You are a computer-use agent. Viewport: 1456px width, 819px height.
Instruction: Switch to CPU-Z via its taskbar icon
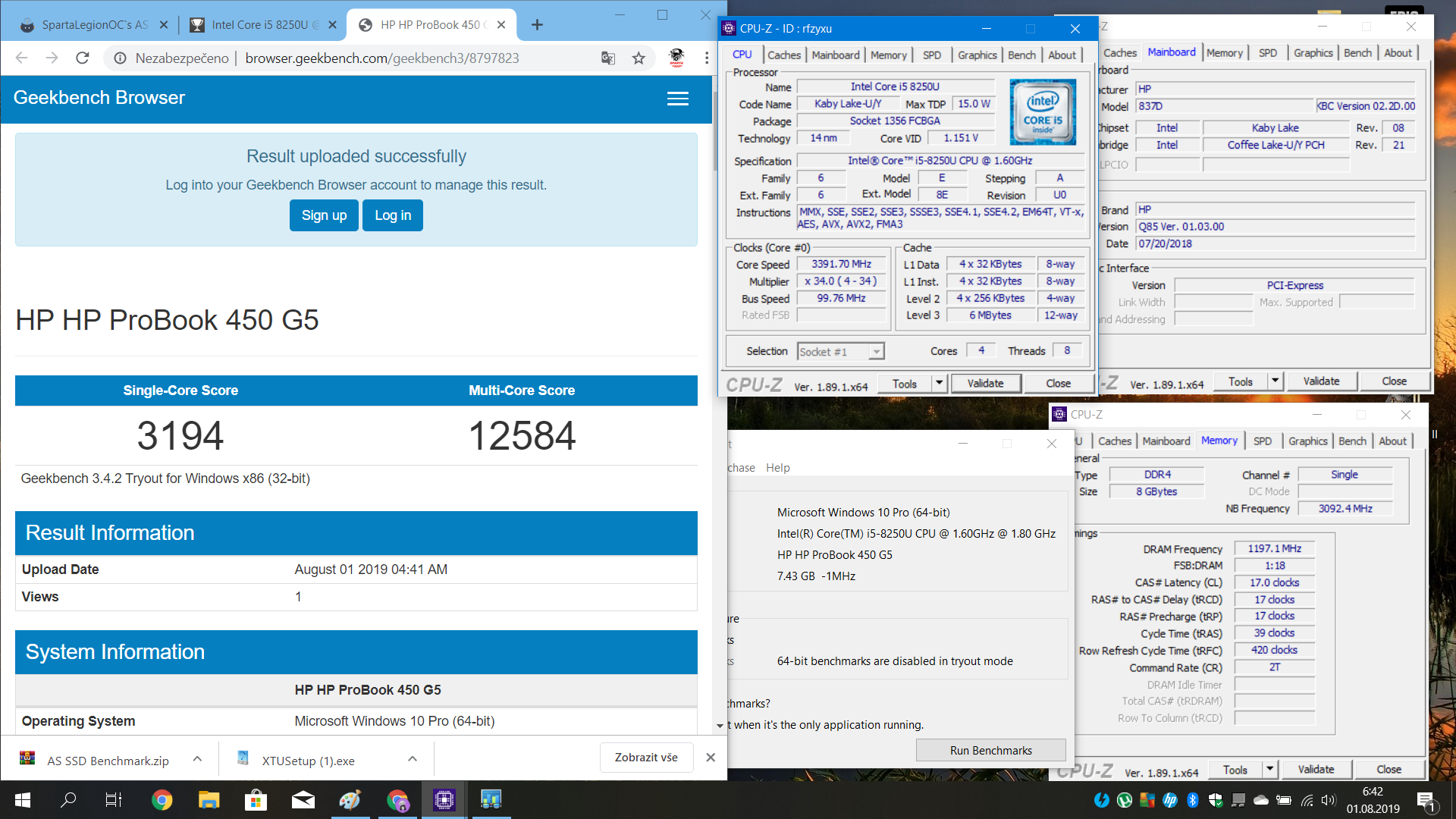click(444, 799)
